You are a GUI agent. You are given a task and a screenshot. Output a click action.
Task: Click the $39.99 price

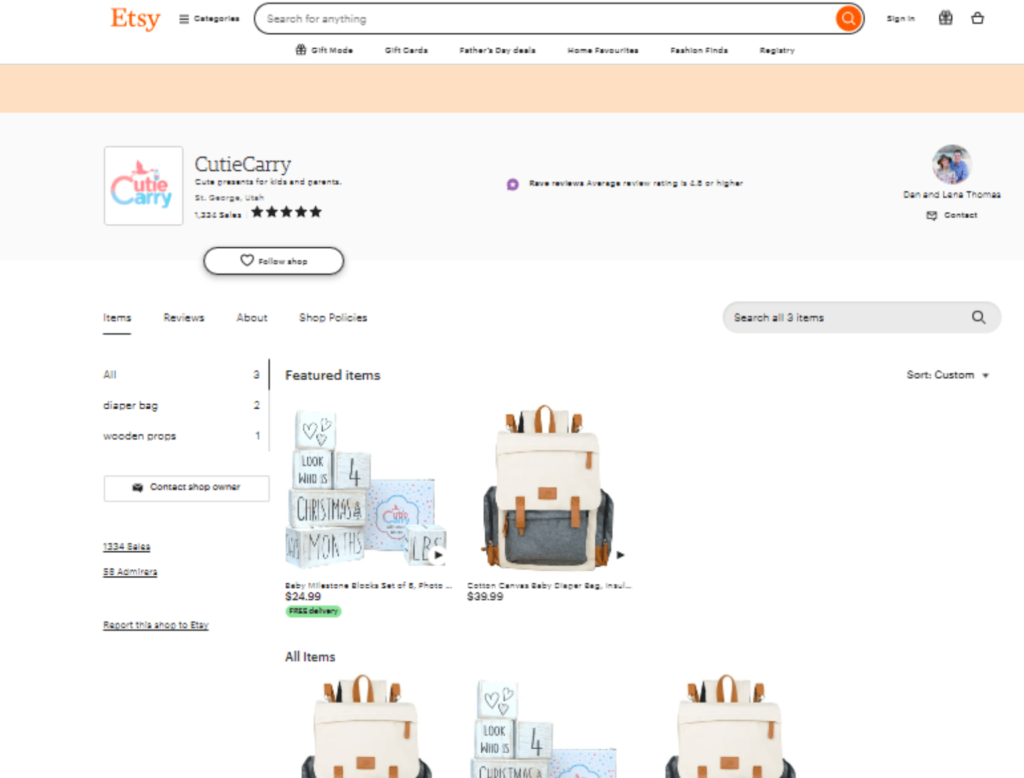485,596
